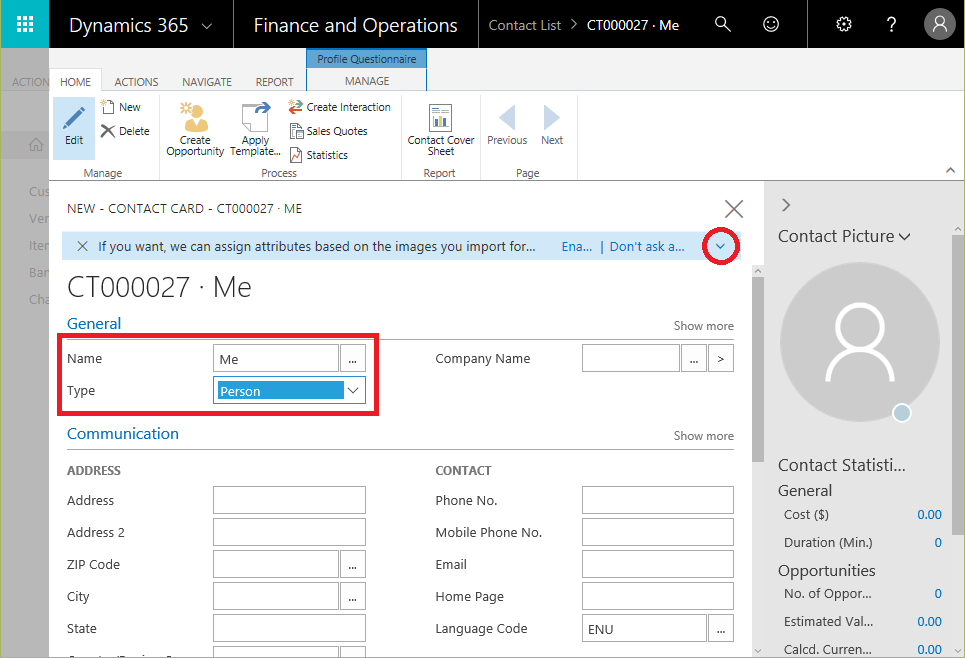
Task: Open ZIP Code lookup ellipsis
Action: [x=352, y=564]
